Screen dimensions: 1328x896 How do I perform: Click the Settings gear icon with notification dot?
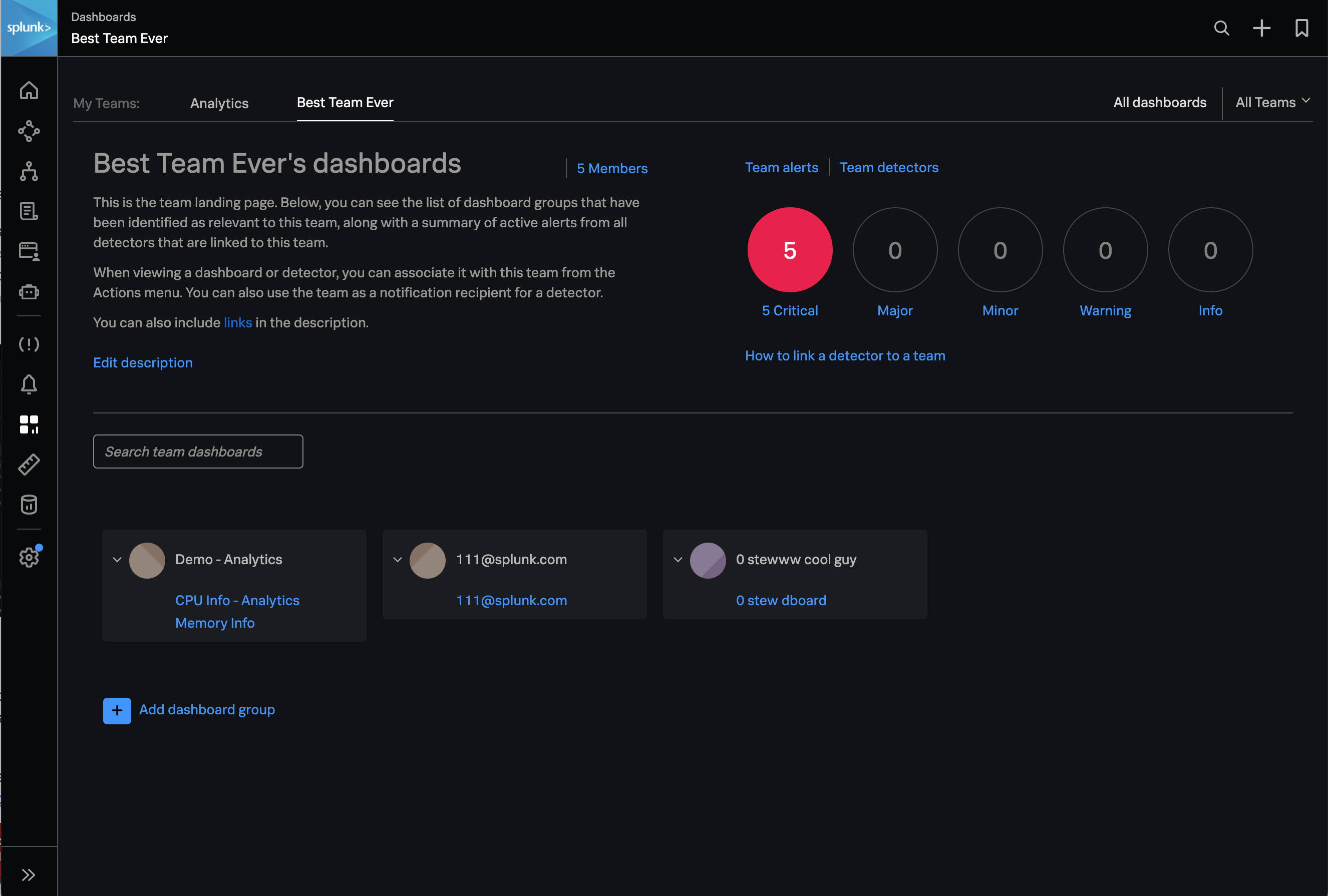pyautogui.click(x=29, y=557)
